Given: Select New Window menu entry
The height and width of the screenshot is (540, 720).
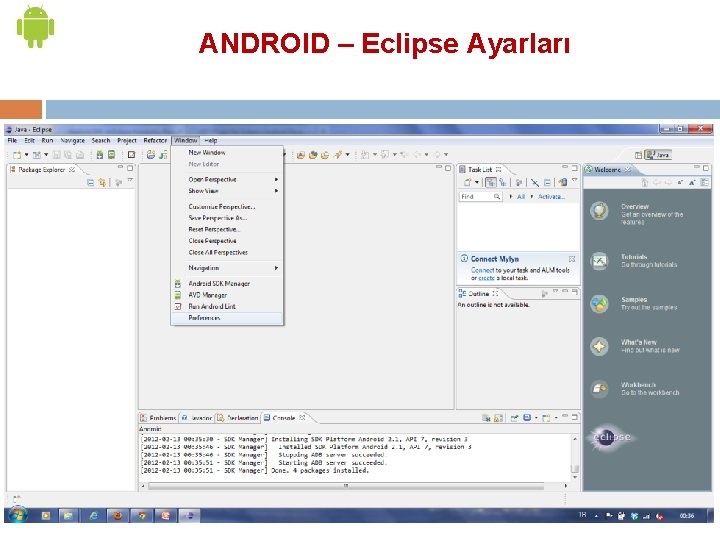Looking at the screenshot, I should click(x=227, y=152).
